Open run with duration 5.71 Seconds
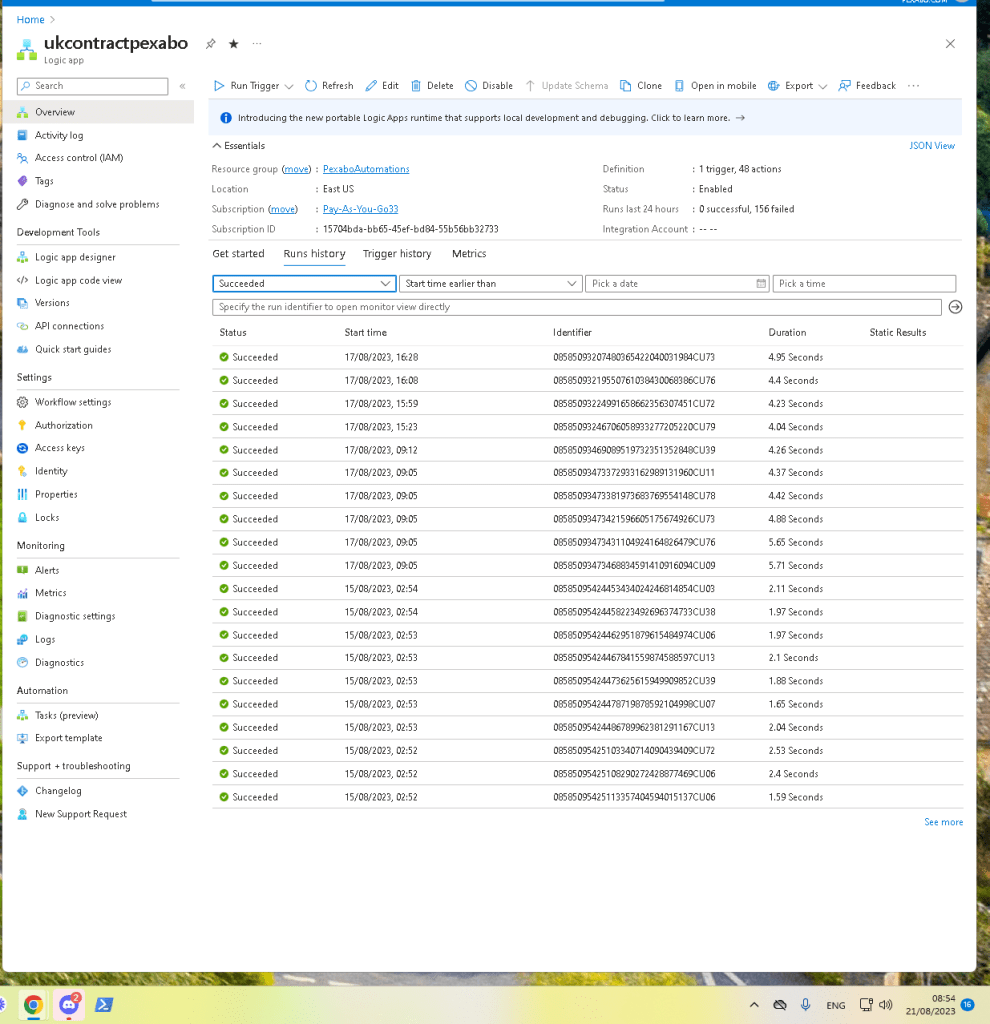990x1024 pixels. click(587, 566)
